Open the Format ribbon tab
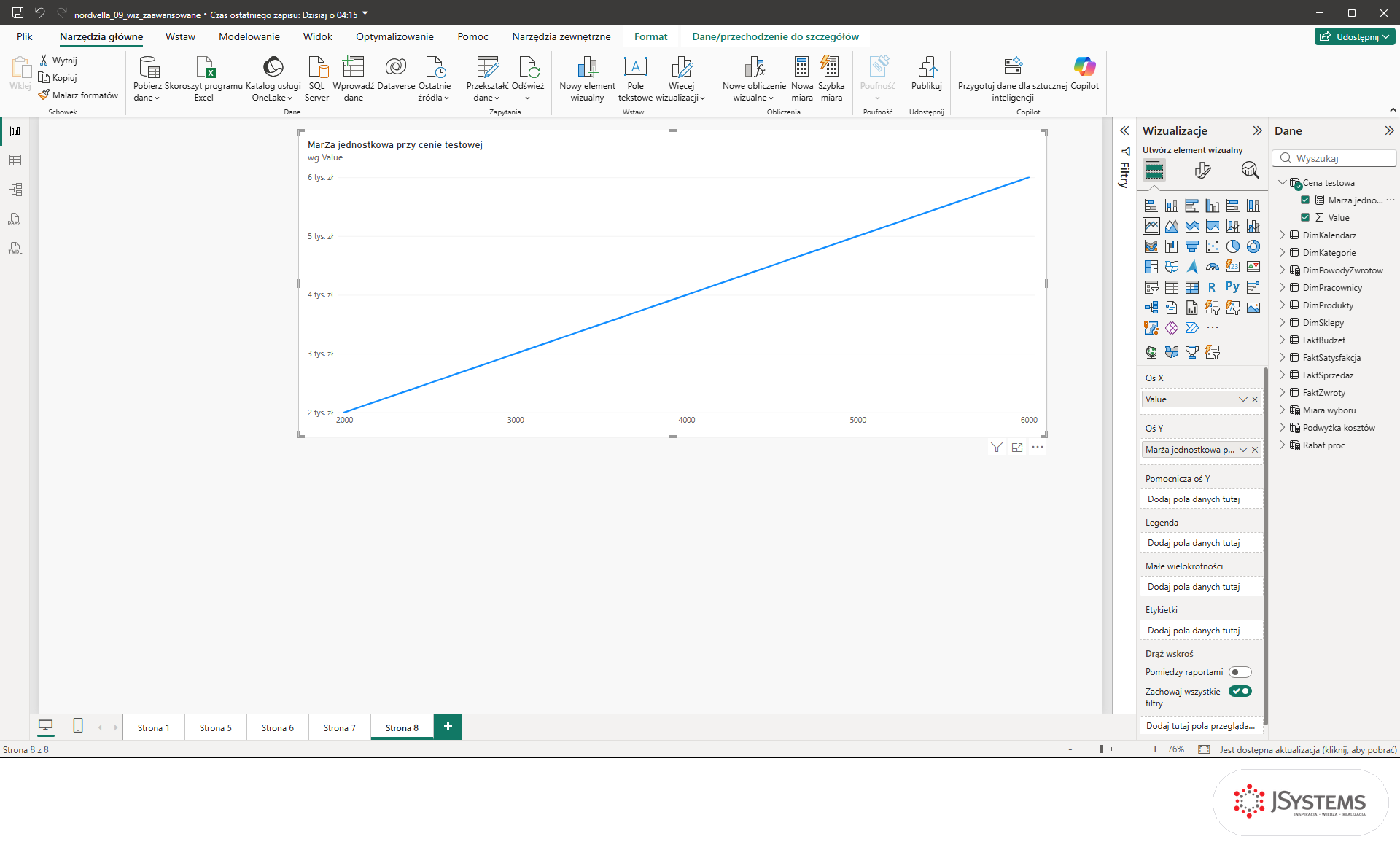1400x847 pixels. point(650,36)
